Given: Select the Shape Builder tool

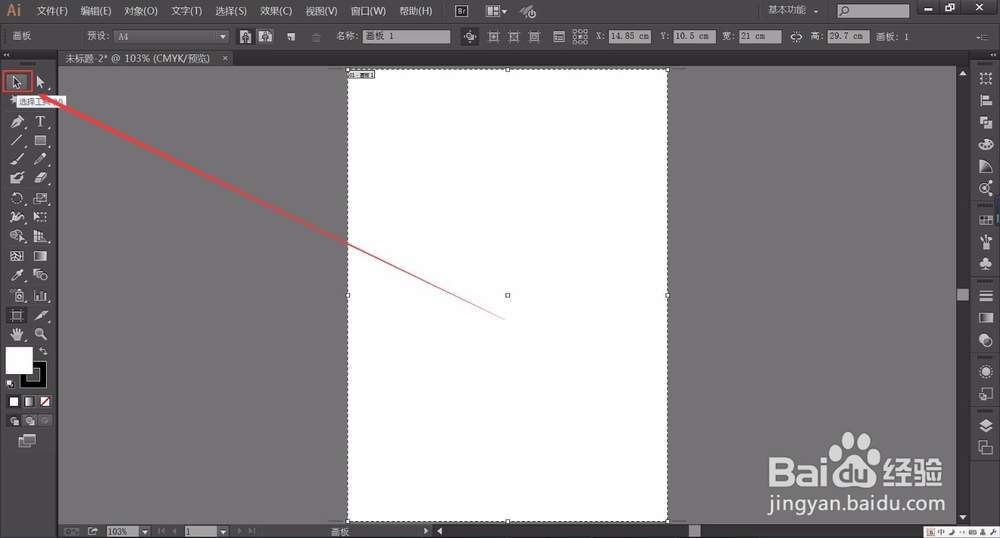Looking at the screenshot, I should coord(17,236).
